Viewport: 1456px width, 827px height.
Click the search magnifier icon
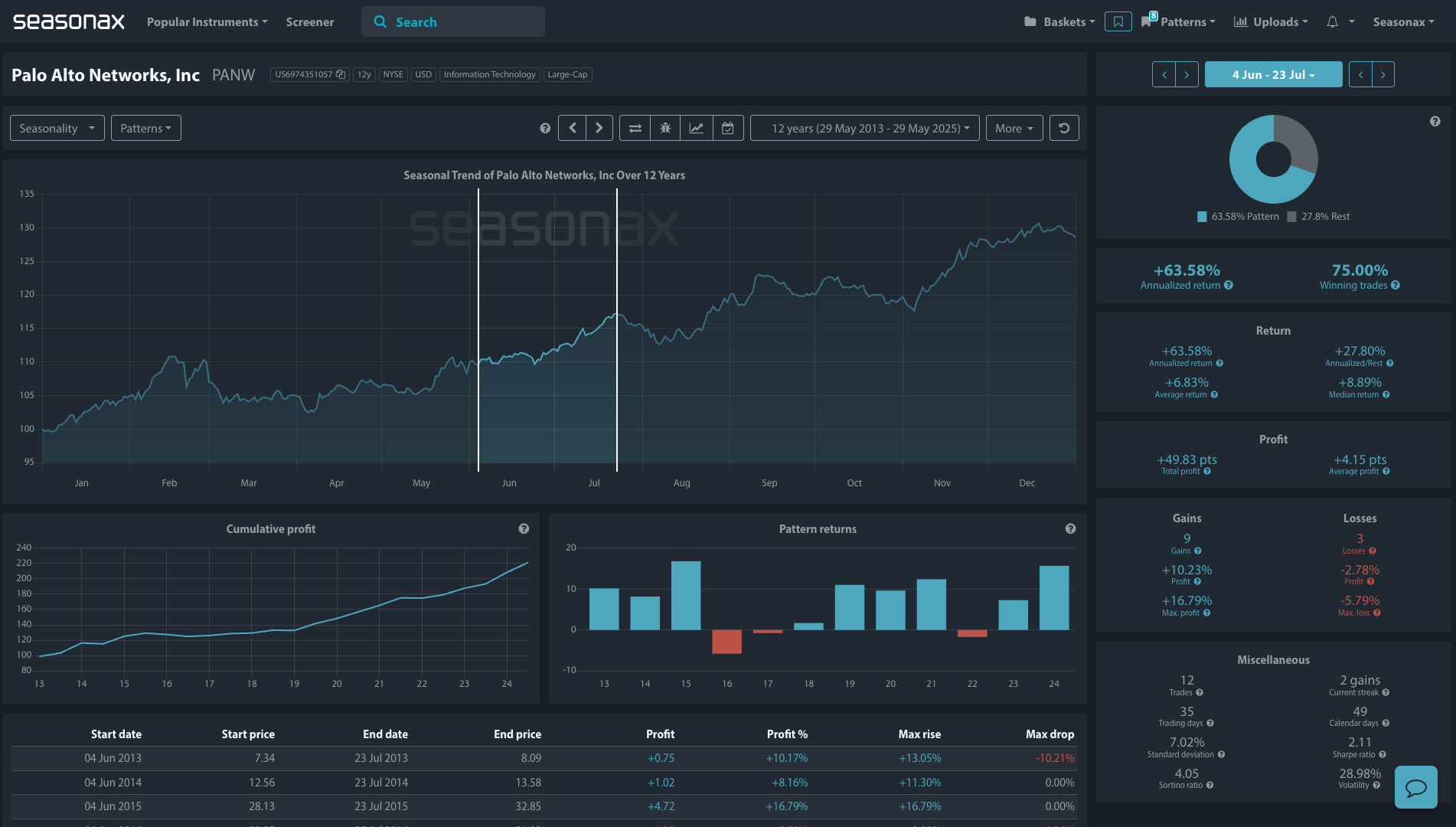pos(380,22)
